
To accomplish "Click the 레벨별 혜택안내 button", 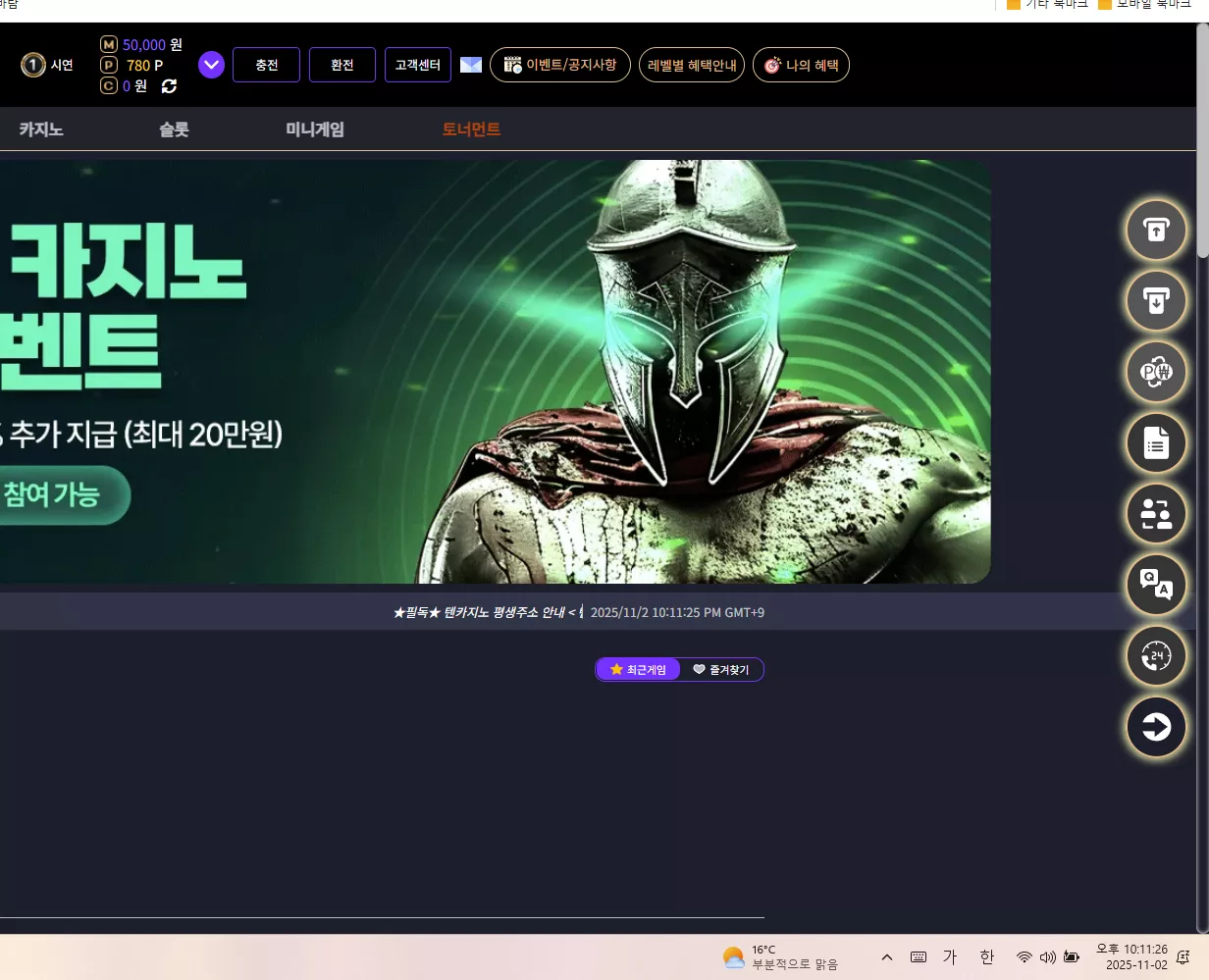I will pyautogui.click(x=692, y=65).
